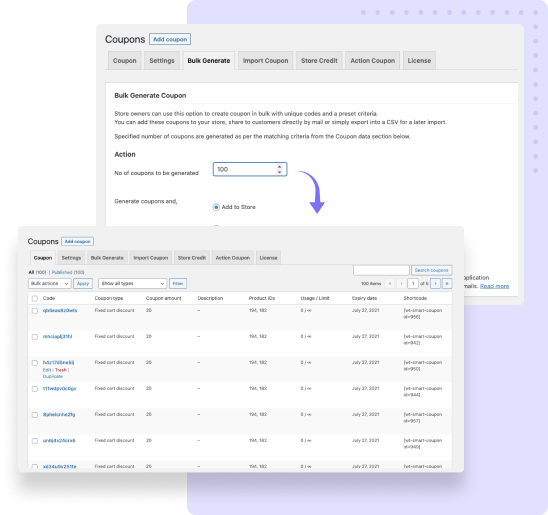Screen dimensions: 548x515
Task: Open coupon code starting with h4z
Action: click(58, 362)
